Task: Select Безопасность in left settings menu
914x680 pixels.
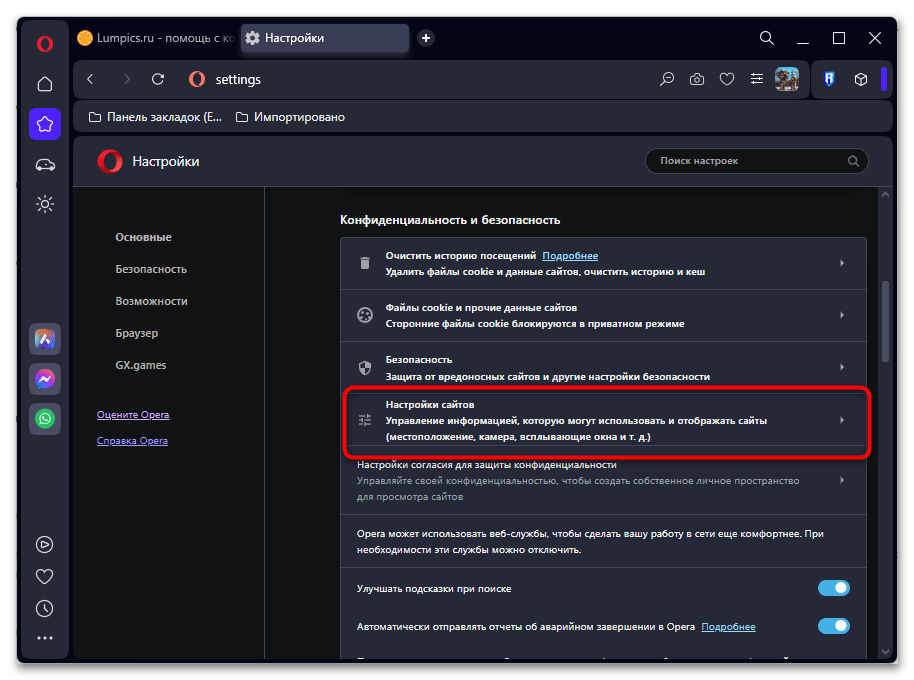Action: coord(151,269)
